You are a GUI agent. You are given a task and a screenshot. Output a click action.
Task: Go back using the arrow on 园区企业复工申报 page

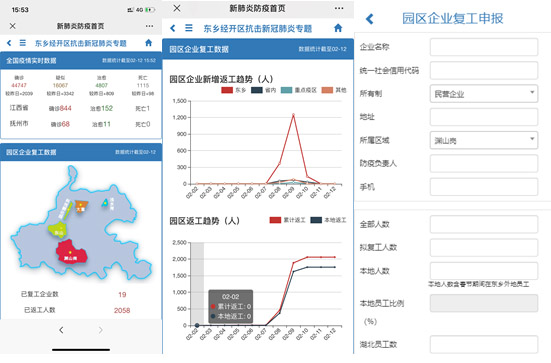[x=369, y=19]
